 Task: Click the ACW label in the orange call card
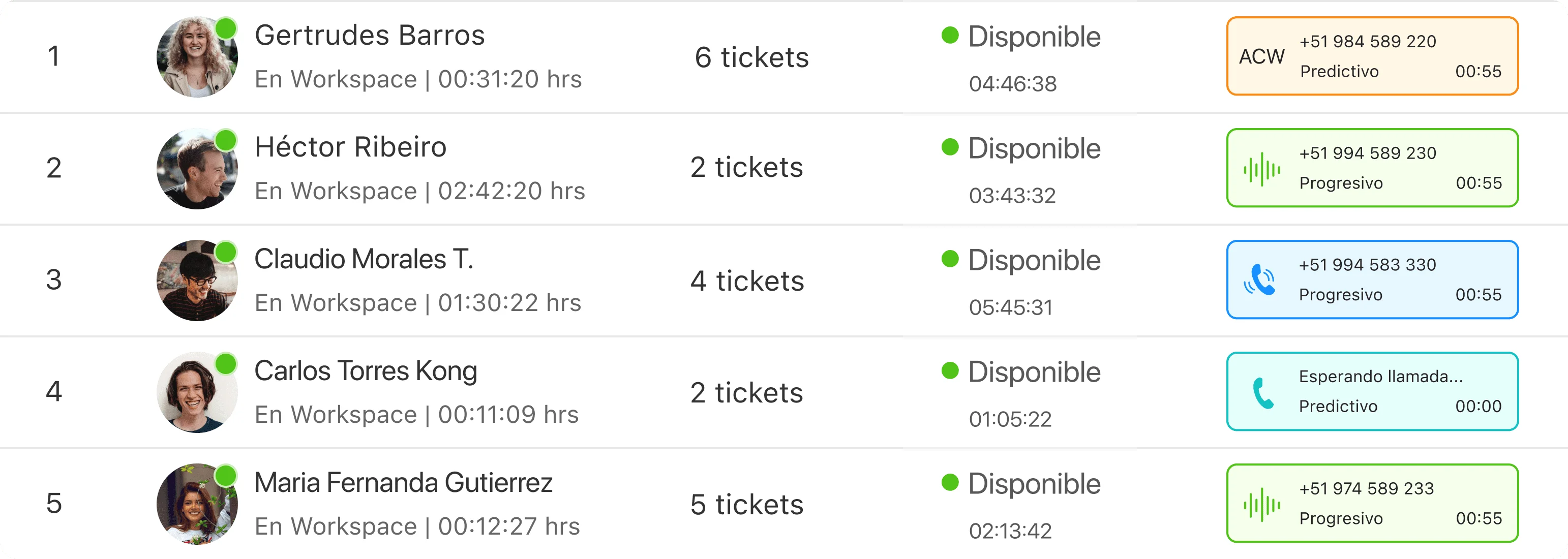click(x=1261, y=56)
